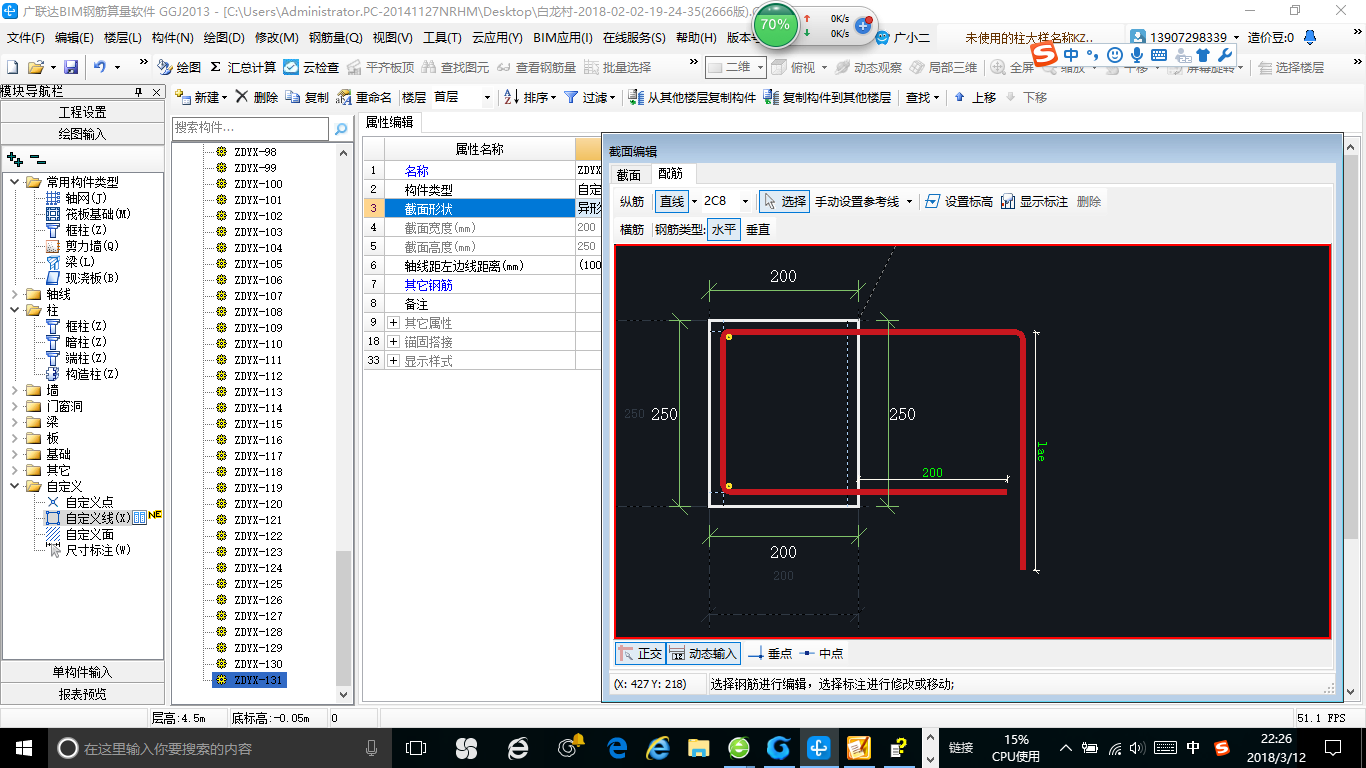The height and width of the screenshot is (768, 1366).
Task: Toggle 正交 orthogonal mode
Action: [x=640, y=653]
